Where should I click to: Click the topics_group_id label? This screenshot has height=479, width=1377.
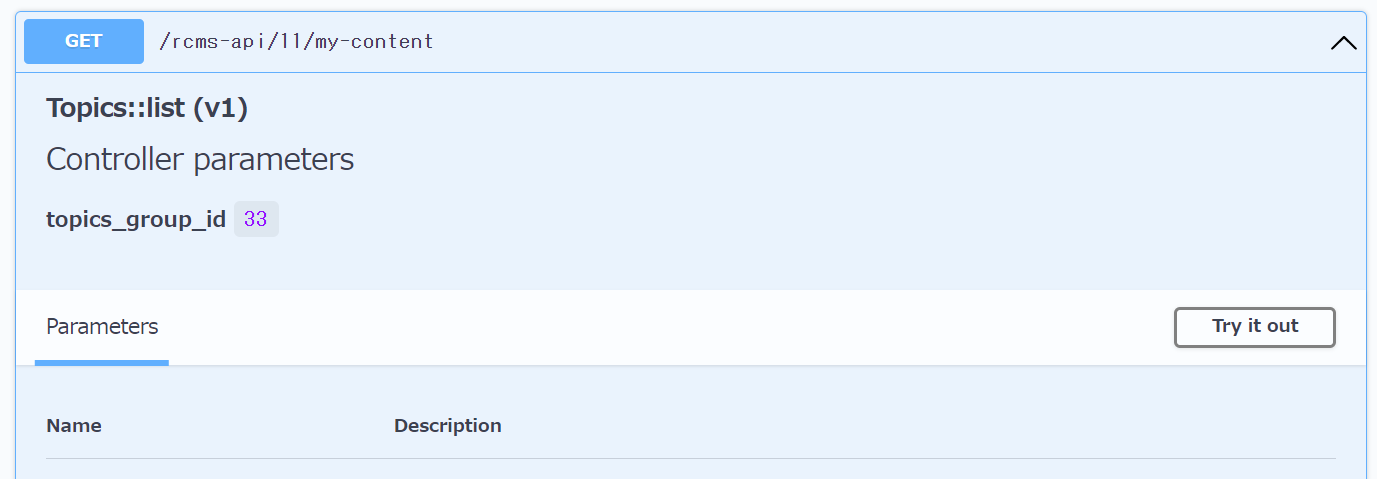tap(136, 219)
